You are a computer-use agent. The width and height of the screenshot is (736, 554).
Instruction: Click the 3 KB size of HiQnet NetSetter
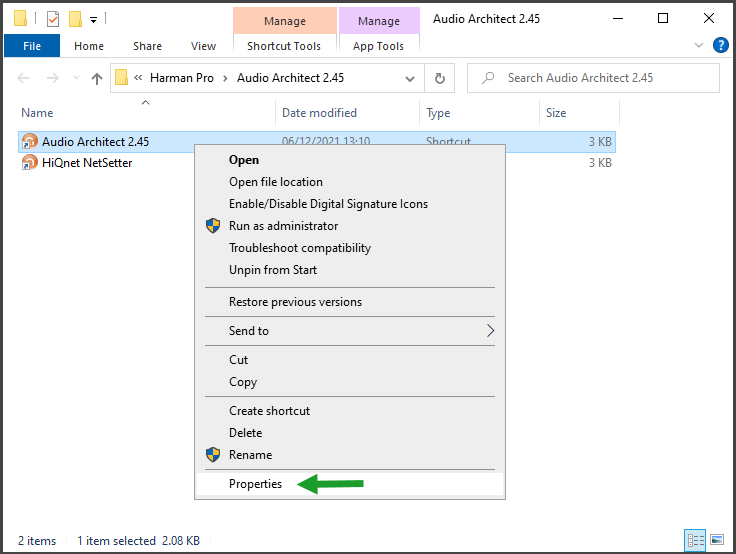(600, 163)
